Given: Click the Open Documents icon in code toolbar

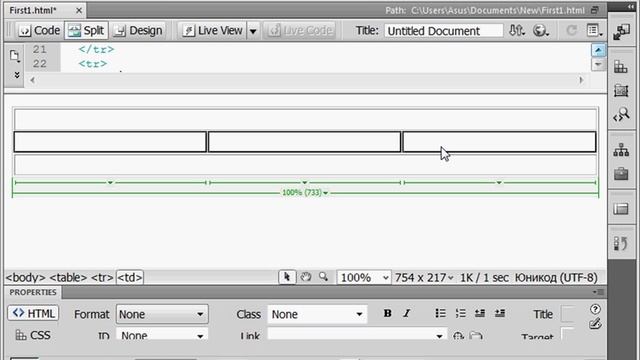Looking at the screenshot, I should [14, 56].
